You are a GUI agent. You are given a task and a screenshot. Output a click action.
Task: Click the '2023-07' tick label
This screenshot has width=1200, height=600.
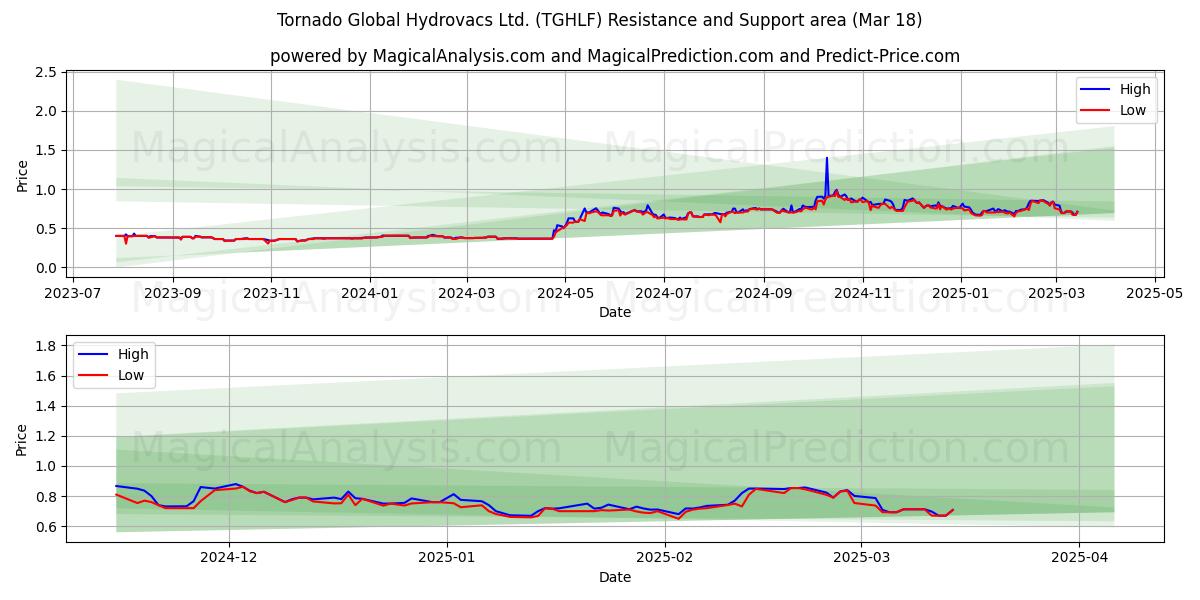pos(74,293)
